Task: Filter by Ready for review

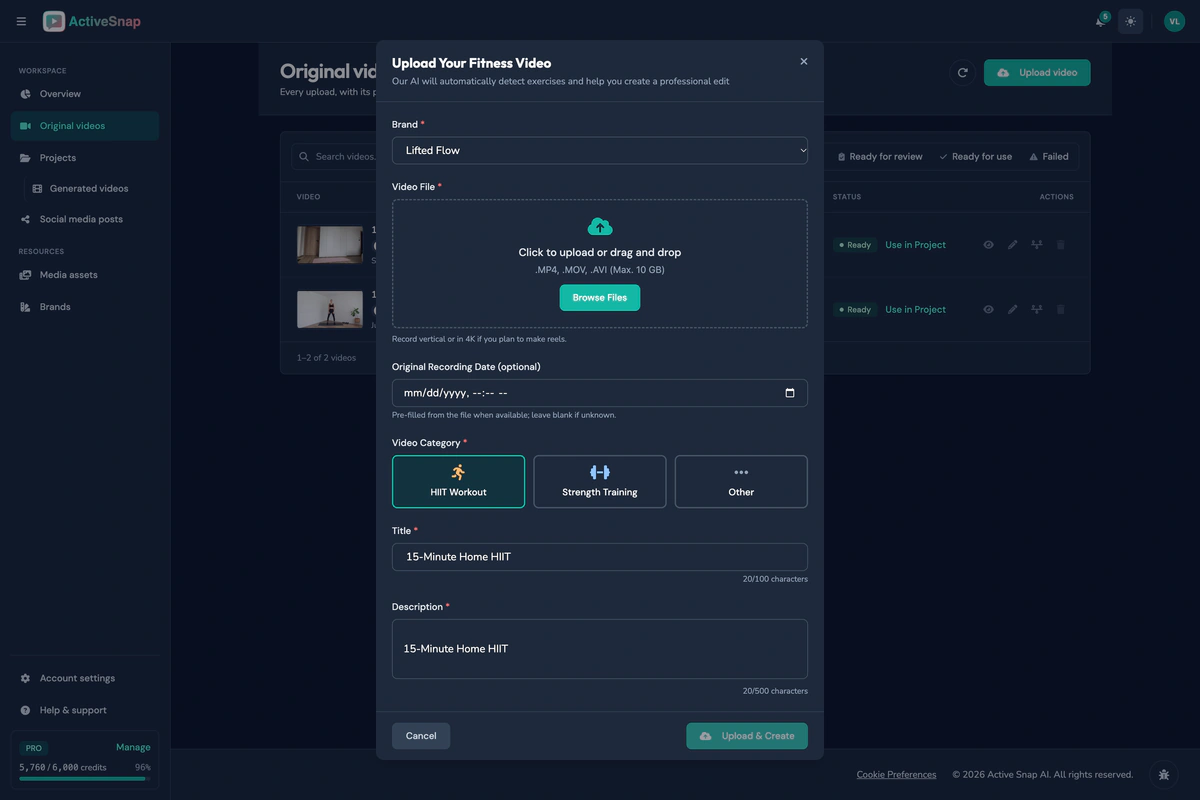Action: pyautogui.click(x=880, y=157)
